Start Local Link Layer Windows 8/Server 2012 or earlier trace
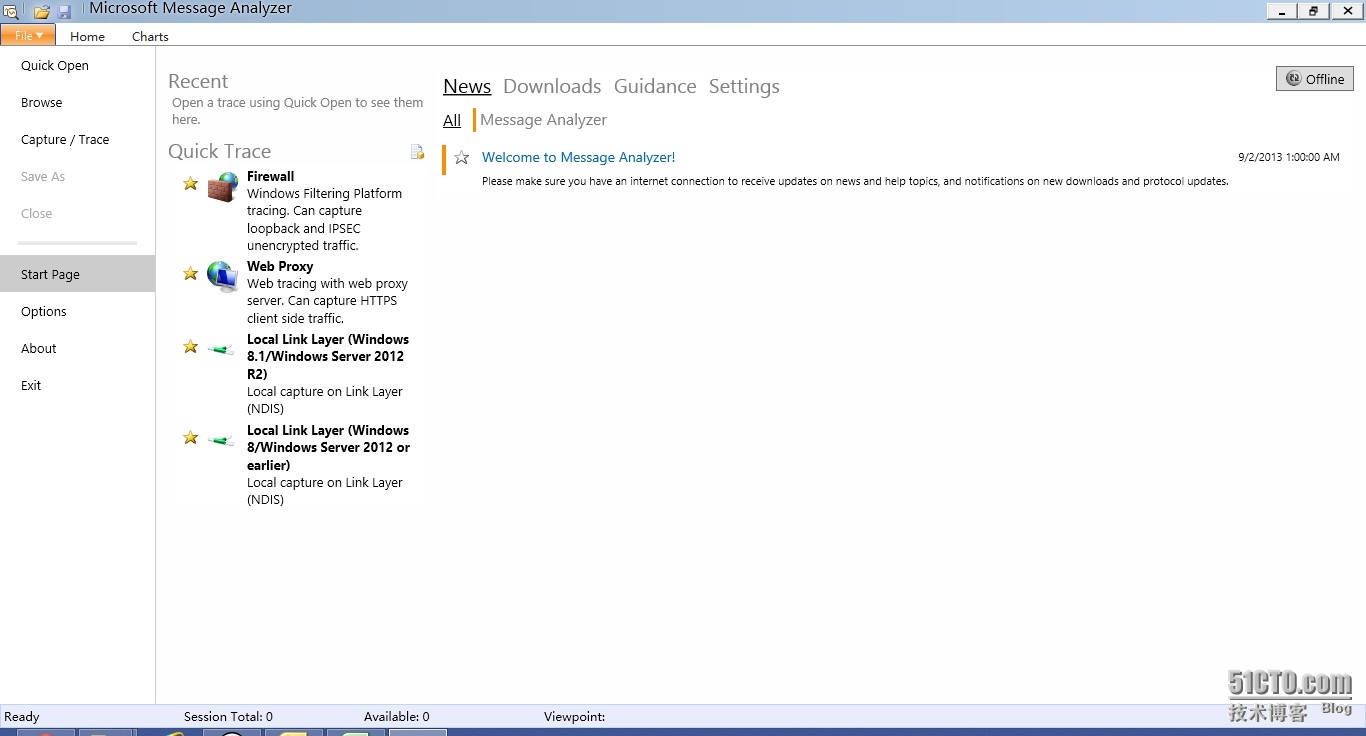The height and width of the screenshot is (736, 1366). (x=328, y=447)
